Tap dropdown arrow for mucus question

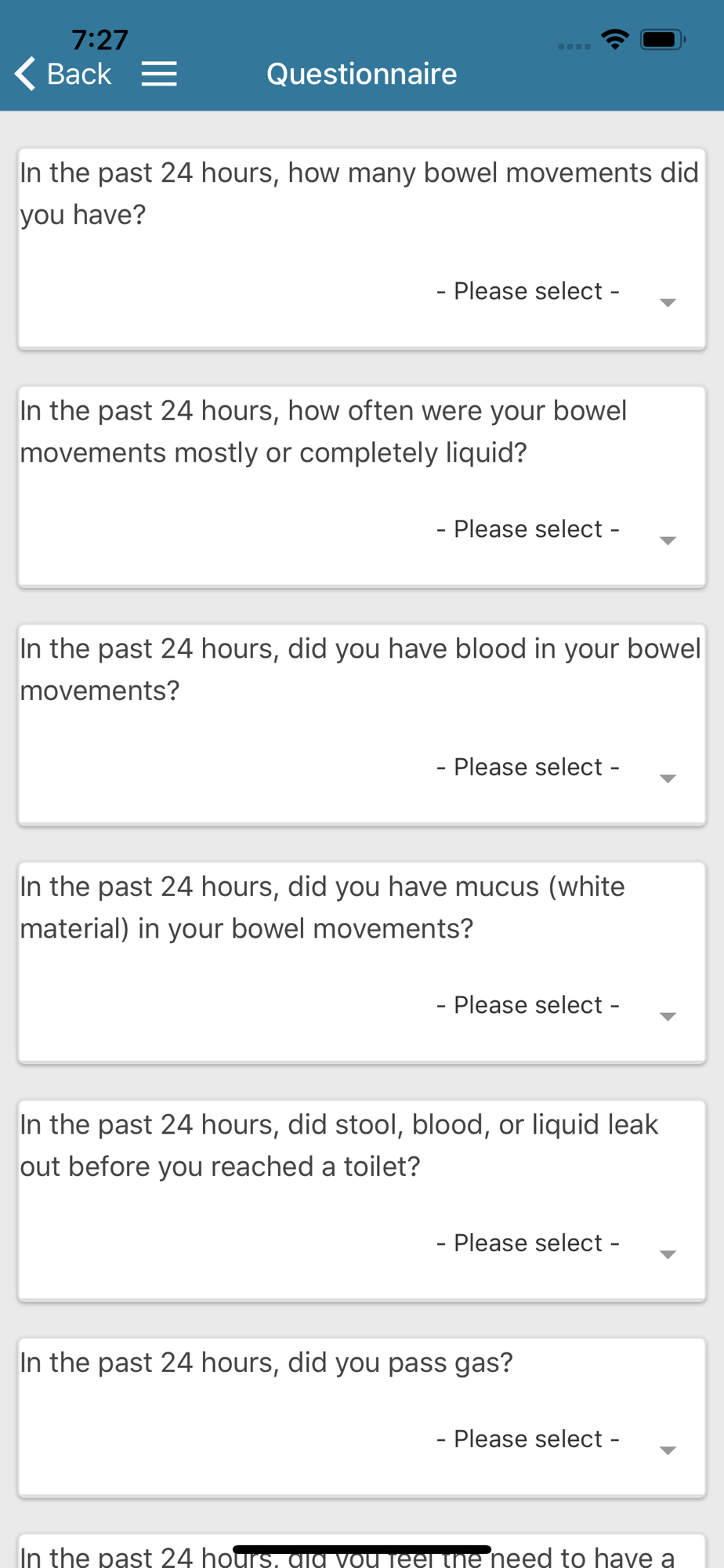(668, 1017)
